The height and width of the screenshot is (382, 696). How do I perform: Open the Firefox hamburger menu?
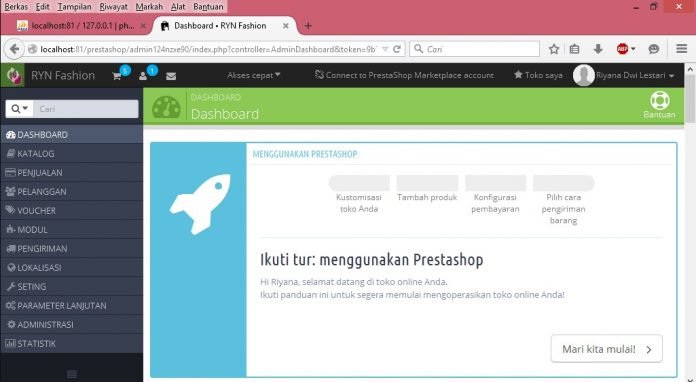pyautogui.click(x=681, y=49)
